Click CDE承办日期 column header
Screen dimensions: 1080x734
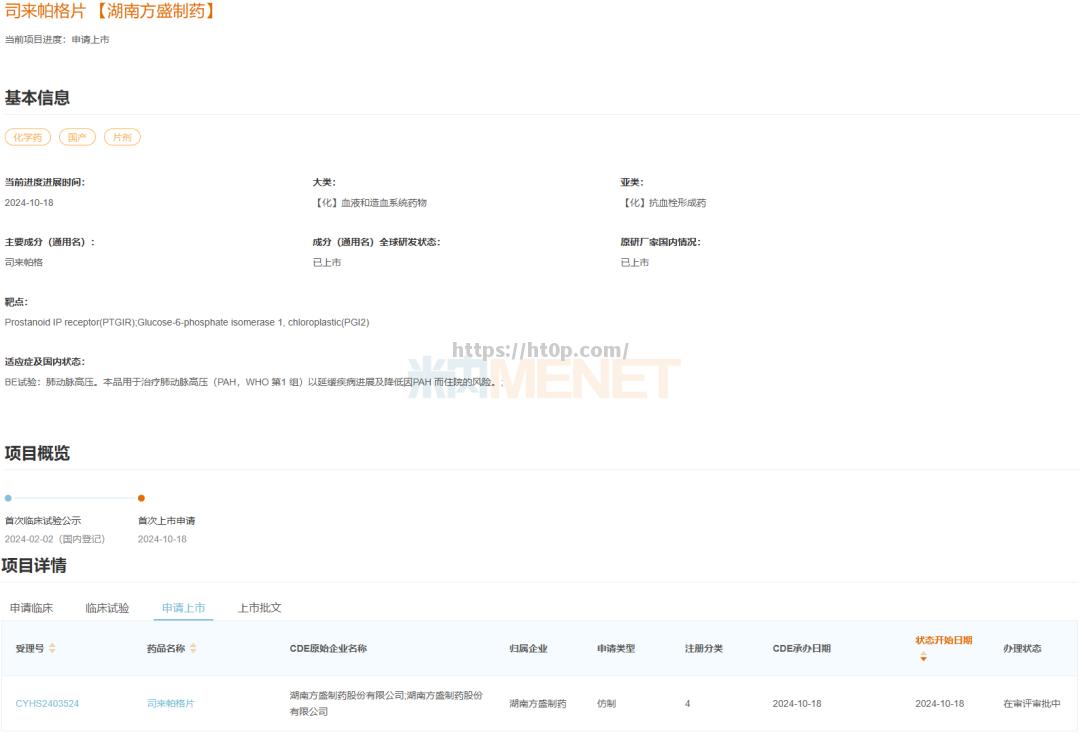[x=802, y=649]
